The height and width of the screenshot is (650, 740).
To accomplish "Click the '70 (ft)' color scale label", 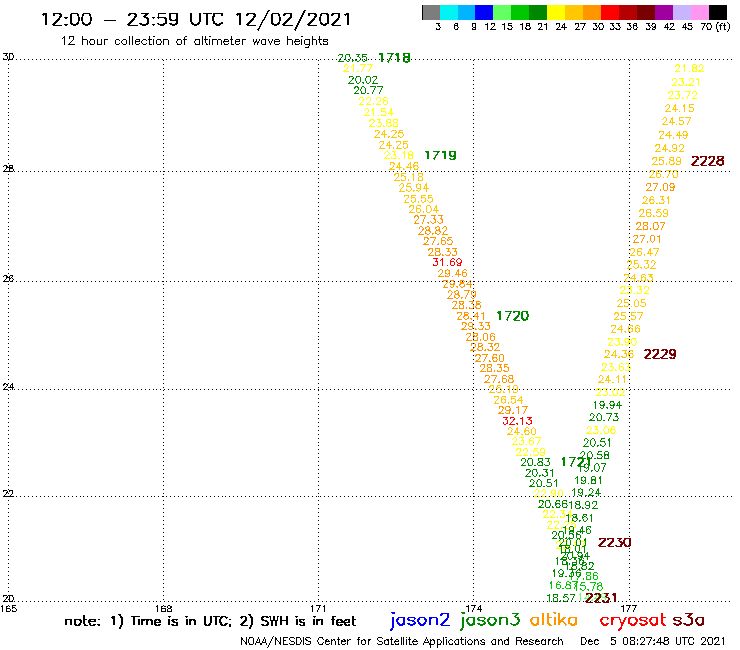I will click(715, 27).
